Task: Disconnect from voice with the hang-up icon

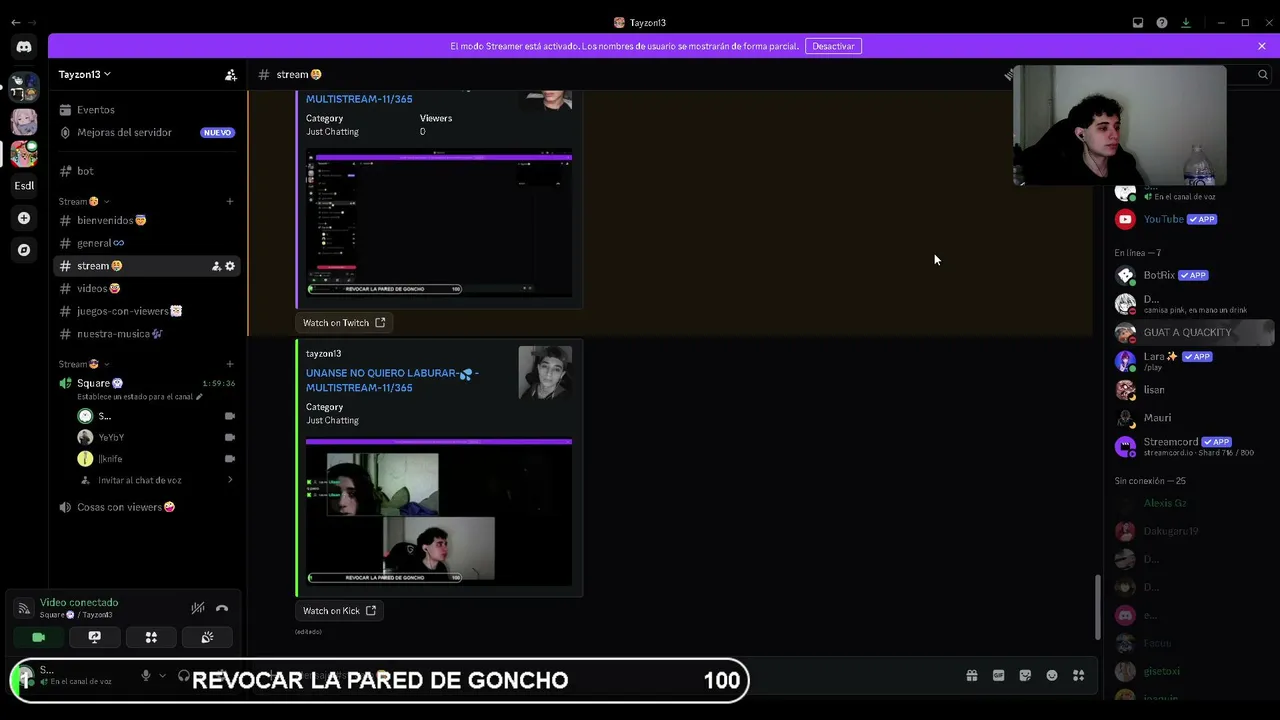Action: (x=222, y=608)
